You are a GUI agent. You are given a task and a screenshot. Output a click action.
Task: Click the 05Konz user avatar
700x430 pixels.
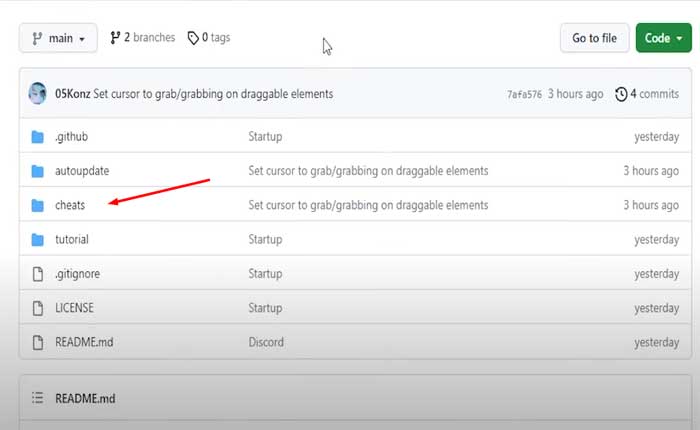point(38,94)
